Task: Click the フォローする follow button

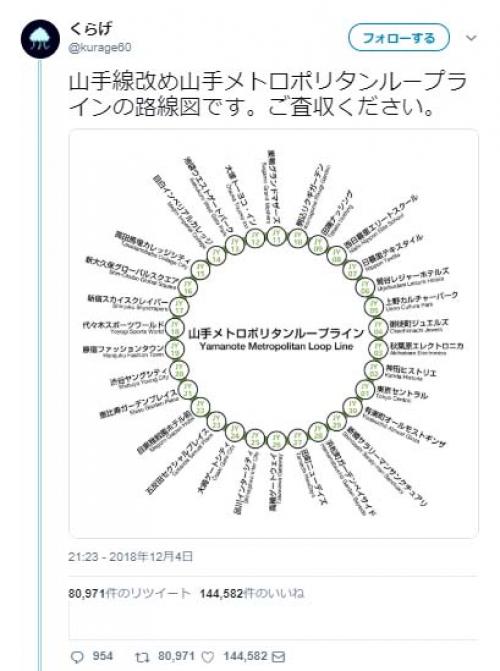Action: [x=399, y=38]
